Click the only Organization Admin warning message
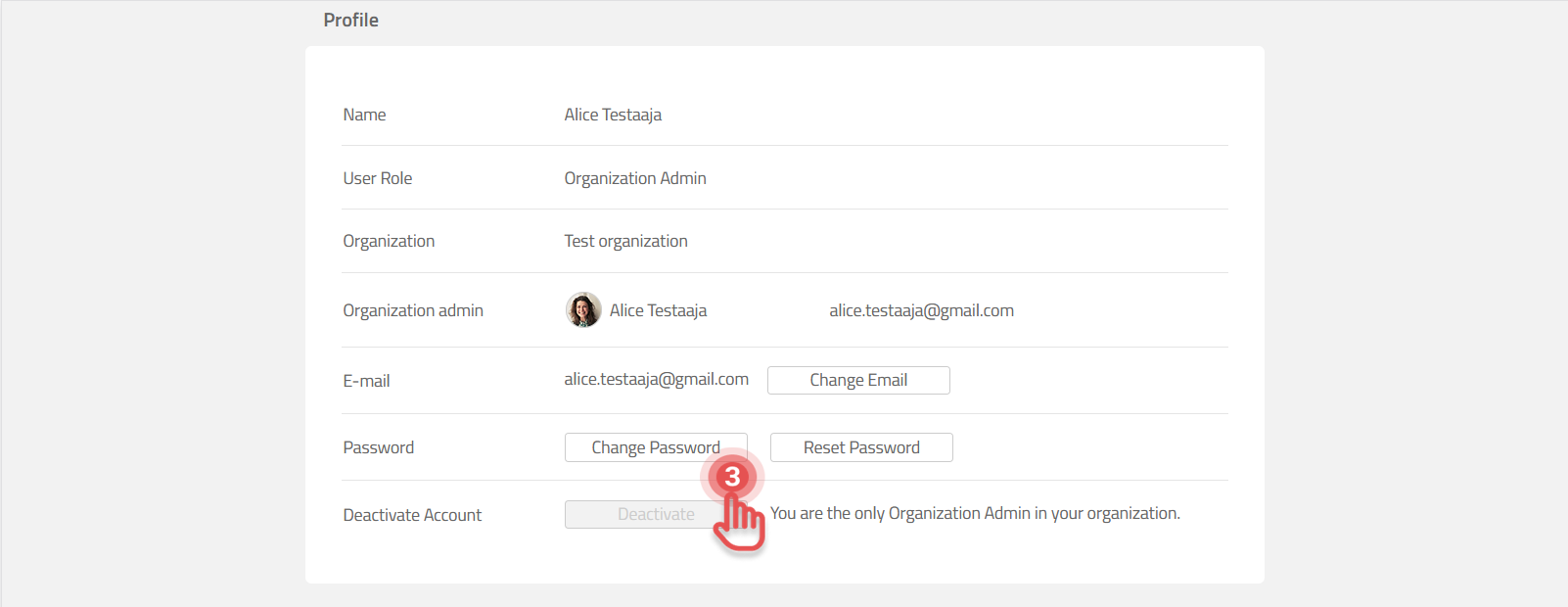This screenshot has height=607, width=1568. [975, 513]
